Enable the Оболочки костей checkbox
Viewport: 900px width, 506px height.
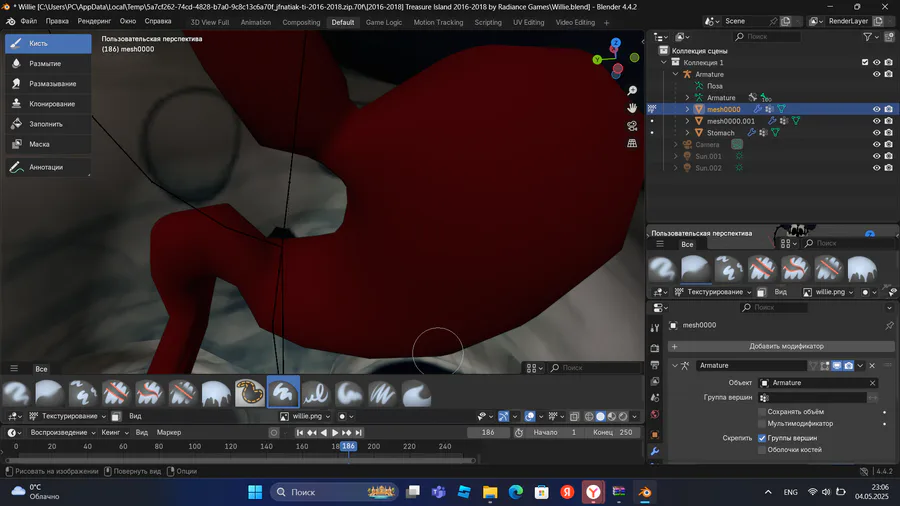(x=762, y=450)
